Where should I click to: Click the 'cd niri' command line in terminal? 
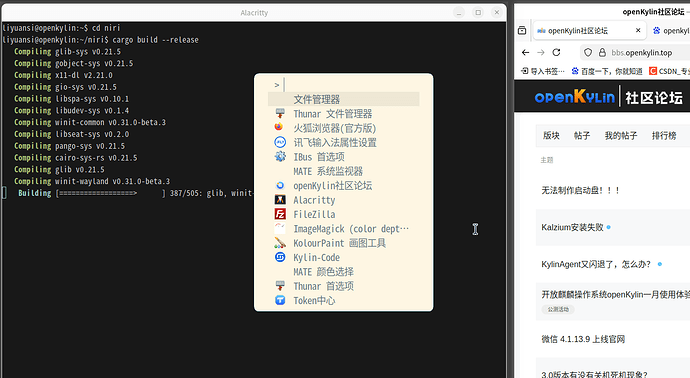pos(61,28)
